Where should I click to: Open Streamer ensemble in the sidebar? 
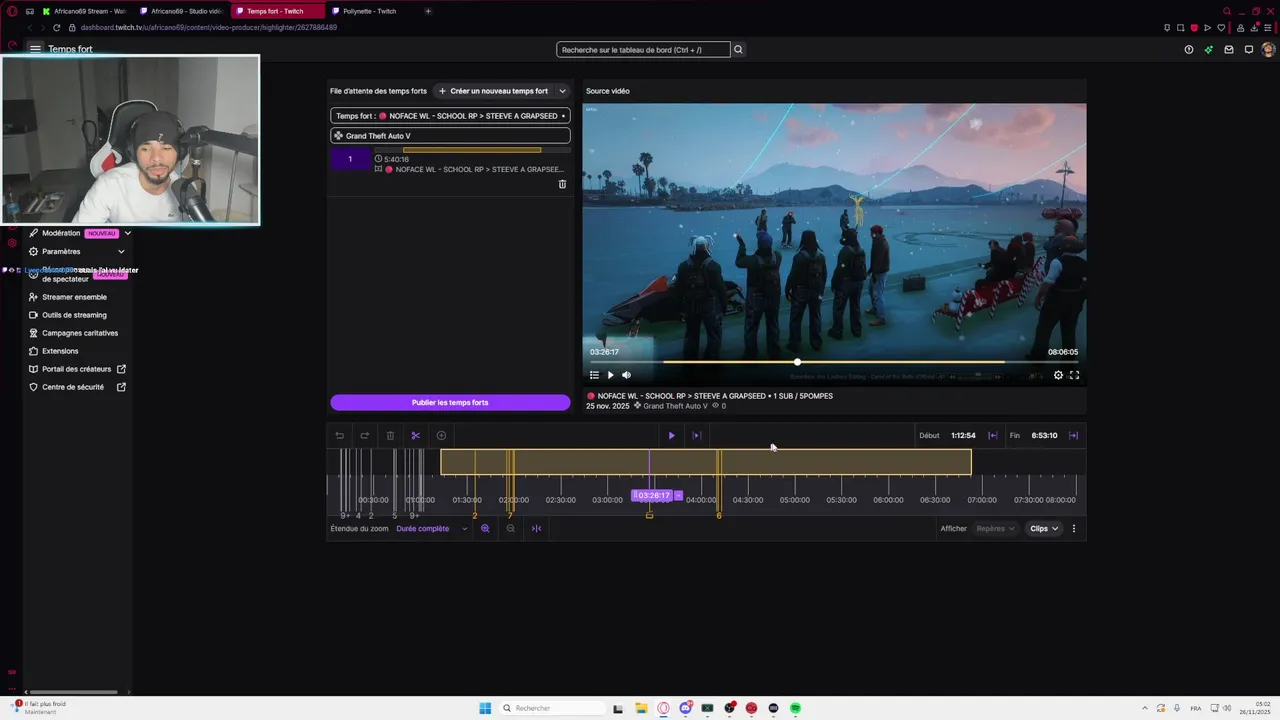point(68,297)
